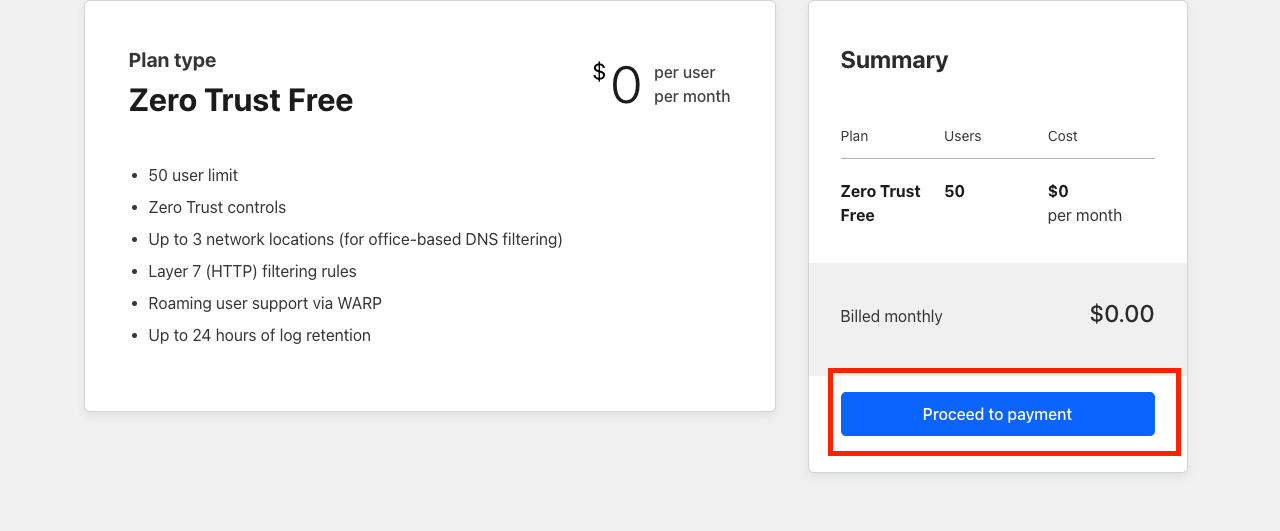The height and width of the screenshot is (531, 1280).
Task: Click the '50 user limit' bullet
Action: [x=193, y=175]
